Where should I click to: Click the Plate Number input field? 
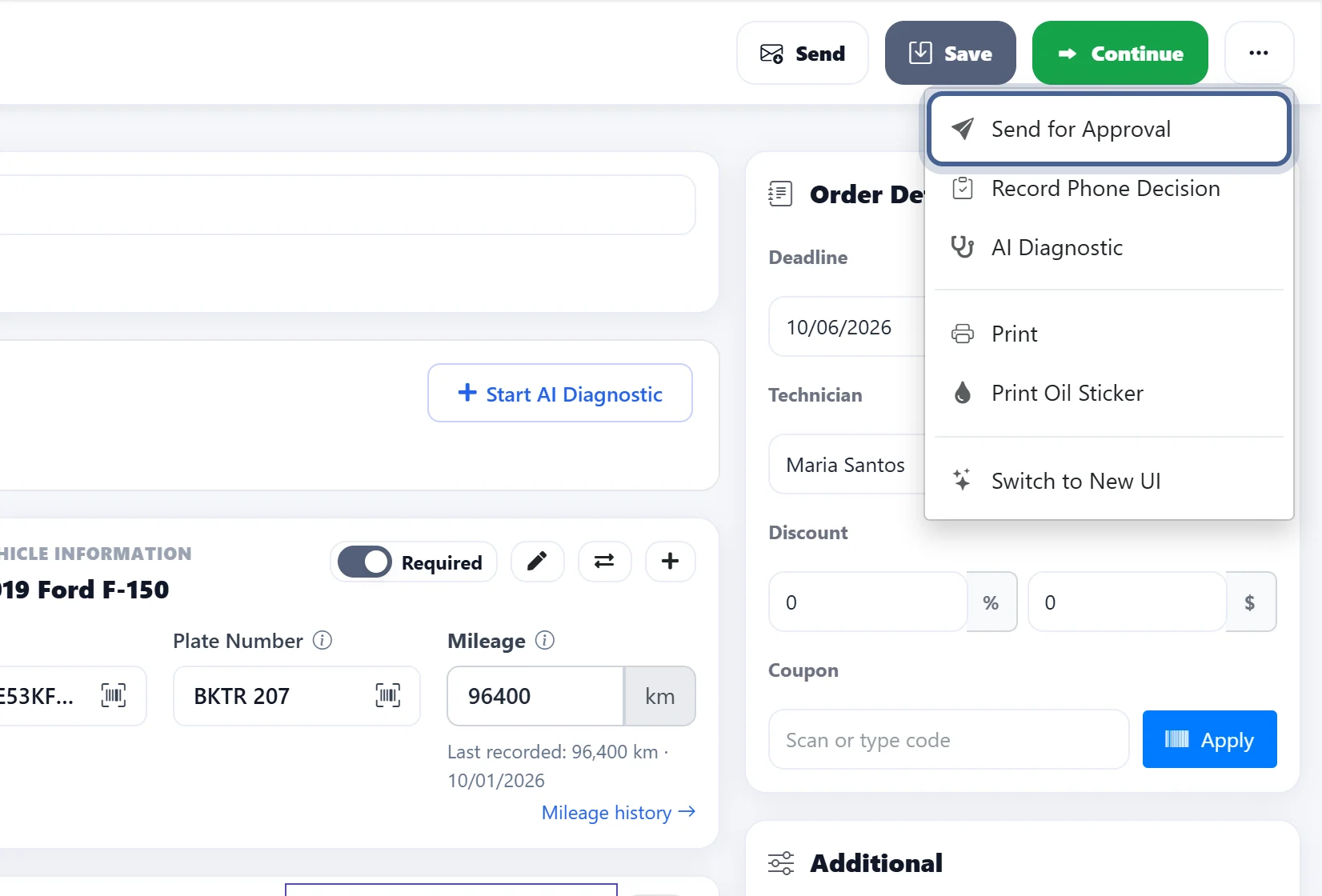tap(297, 696)
